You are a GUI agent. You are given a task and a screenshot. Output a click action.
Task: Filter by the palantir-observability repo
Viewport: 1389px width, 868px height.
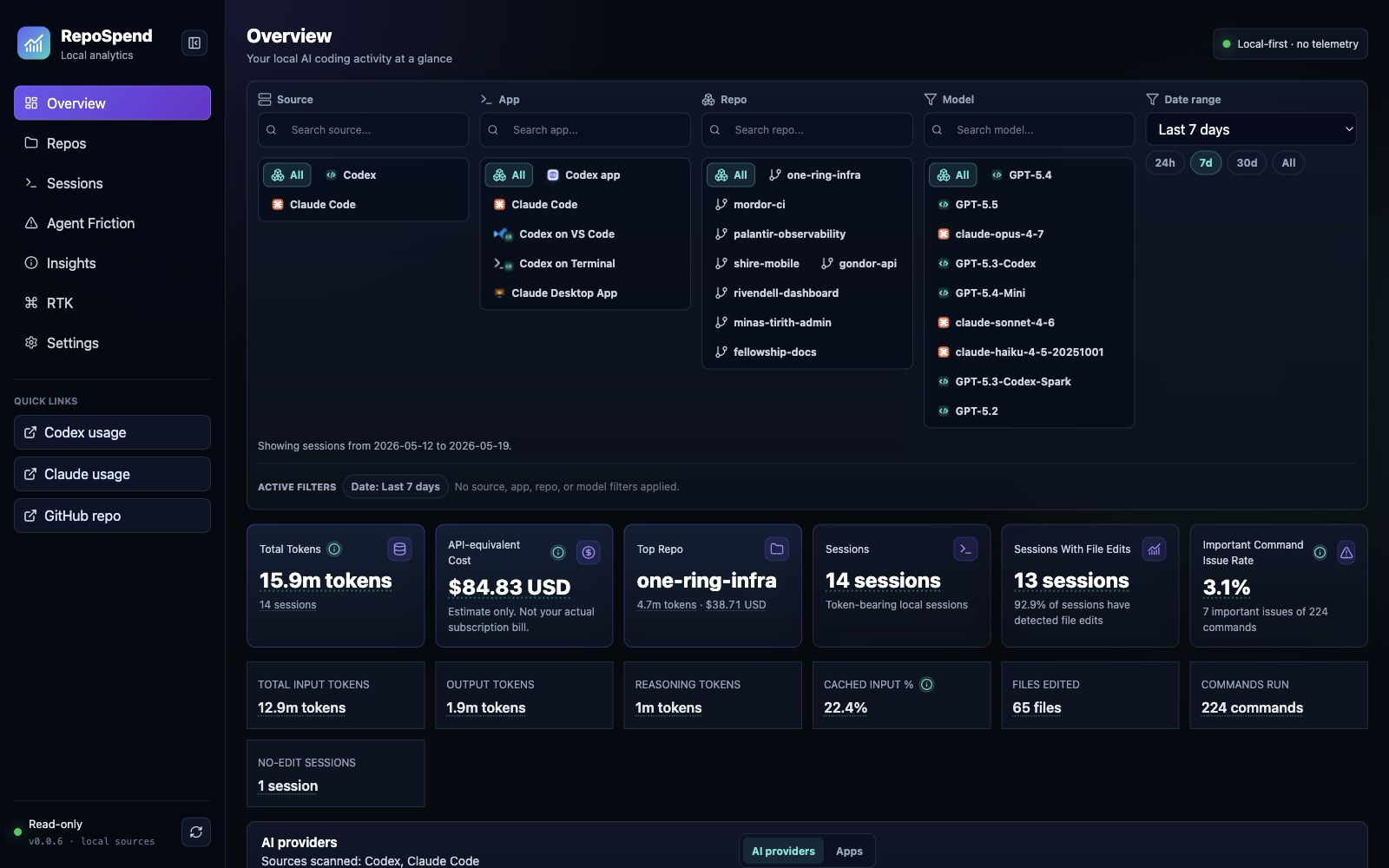pos(780,233)
